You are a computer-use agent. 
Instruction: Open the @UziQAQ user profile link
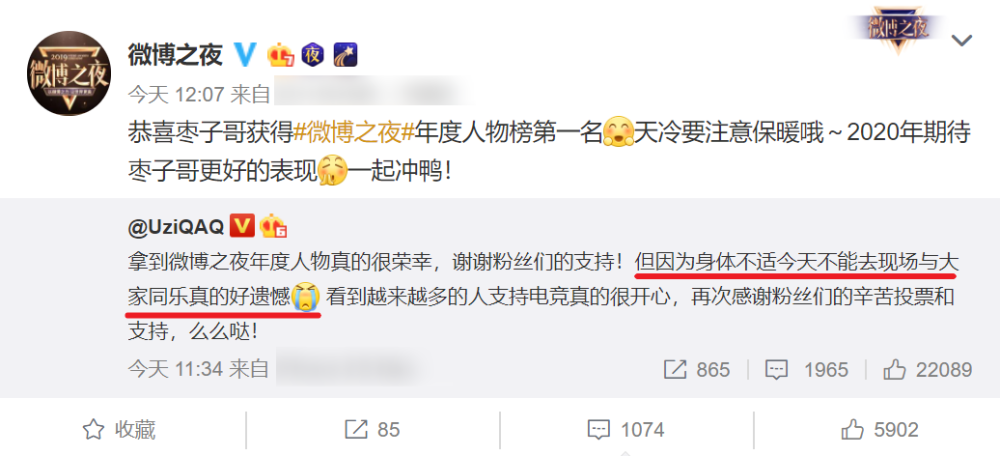[x=175, y=226]
